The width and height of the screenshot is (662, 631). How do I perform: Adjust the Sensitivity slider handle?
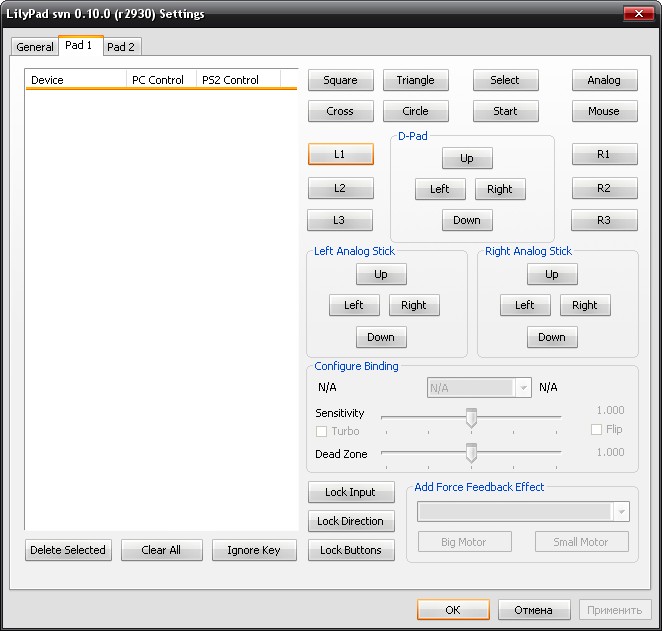[x=471, y=418]
